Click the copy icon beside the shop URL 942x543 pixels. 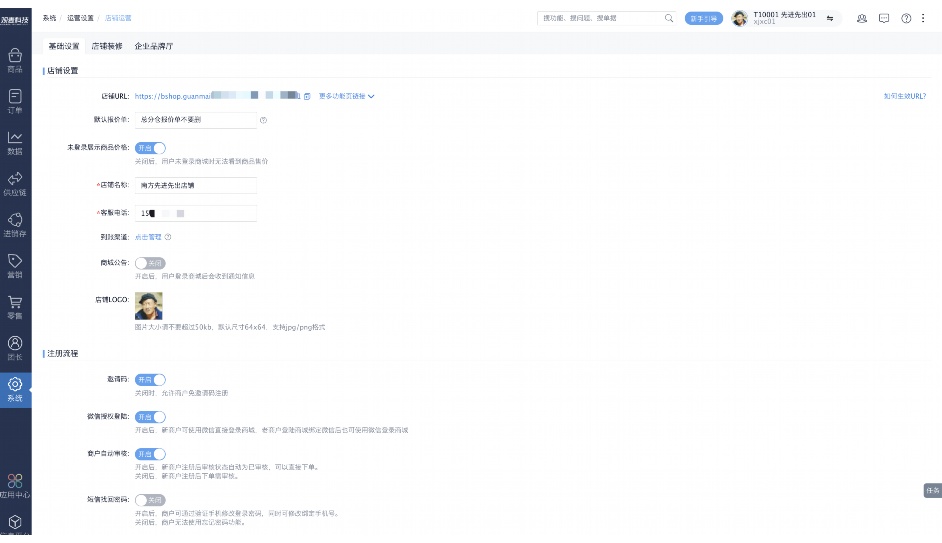pos(308,96)
